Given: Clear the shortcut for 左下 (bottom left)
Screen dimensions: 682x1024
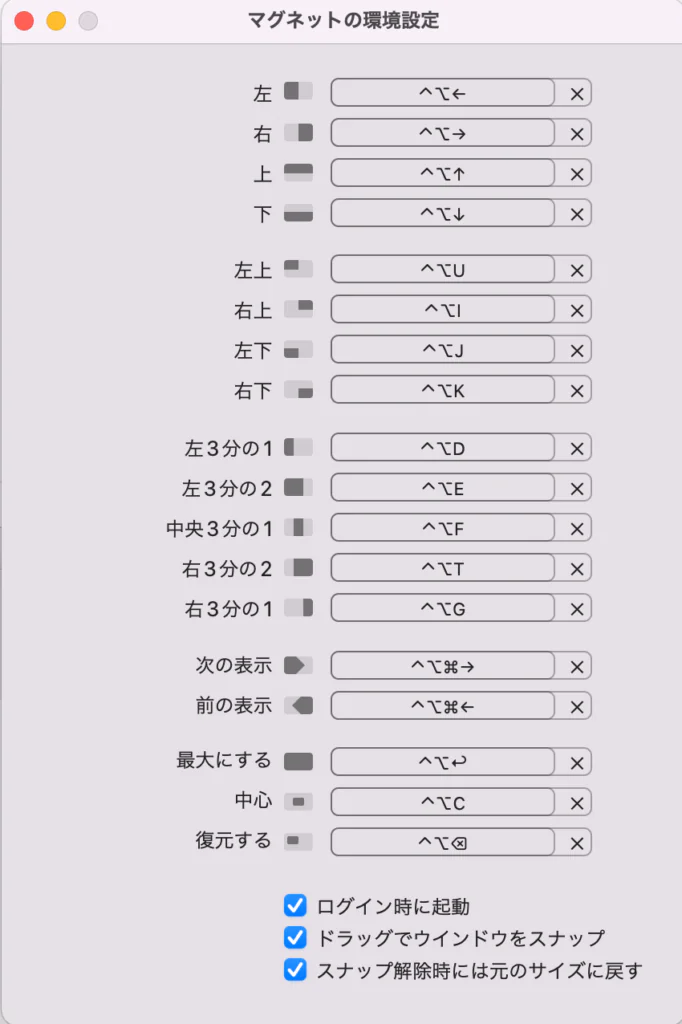Looking at the screenshot, I should pos(576,351).
